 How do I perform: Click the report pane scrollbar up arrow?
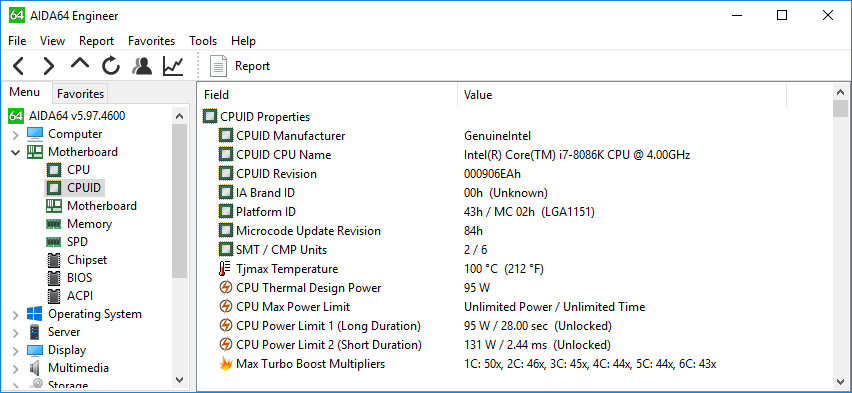840,92
